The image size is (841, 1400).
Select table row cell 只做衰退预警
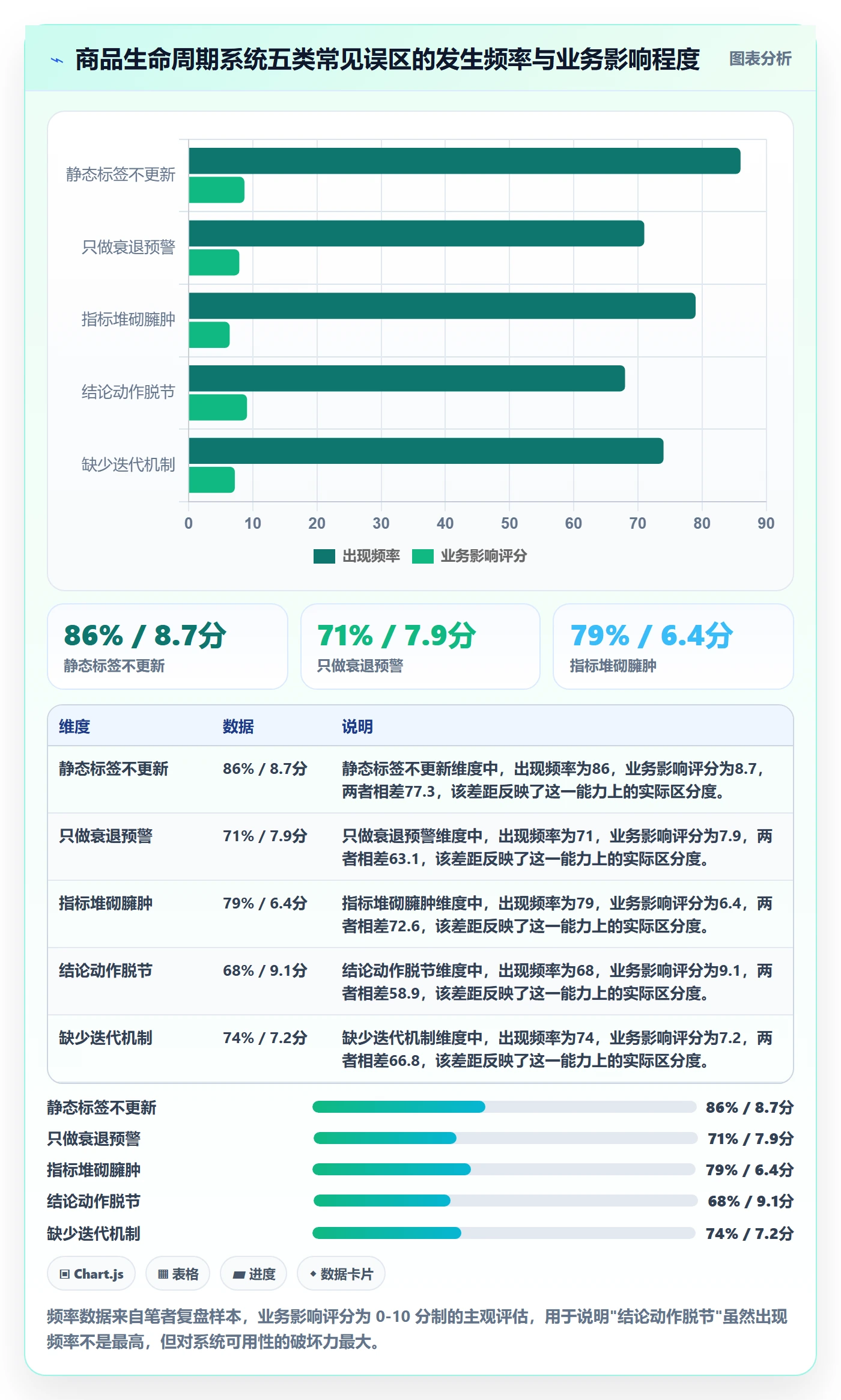(106, 836)
